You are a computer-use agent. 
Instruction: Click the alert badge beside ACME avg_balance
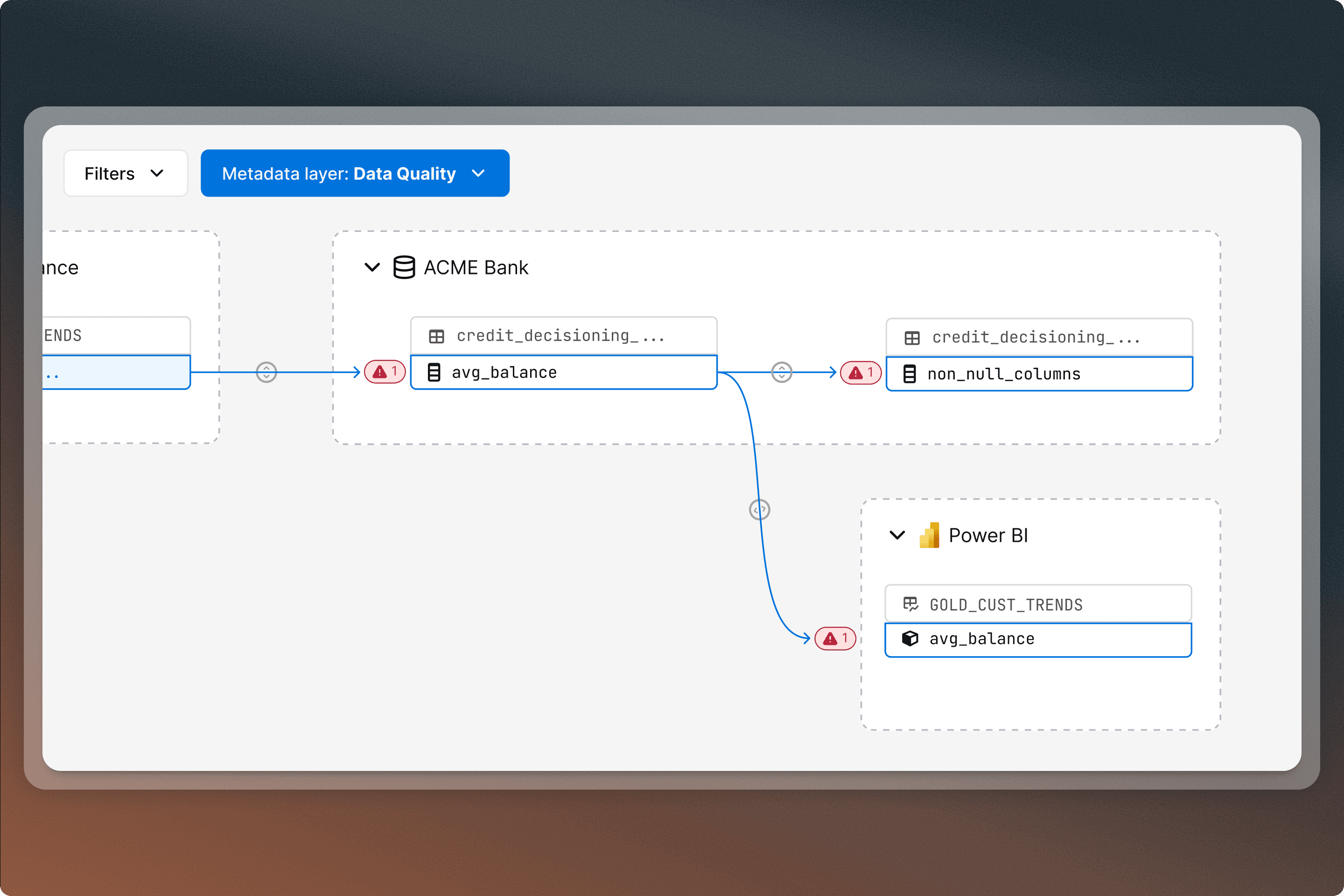[385, 372]
